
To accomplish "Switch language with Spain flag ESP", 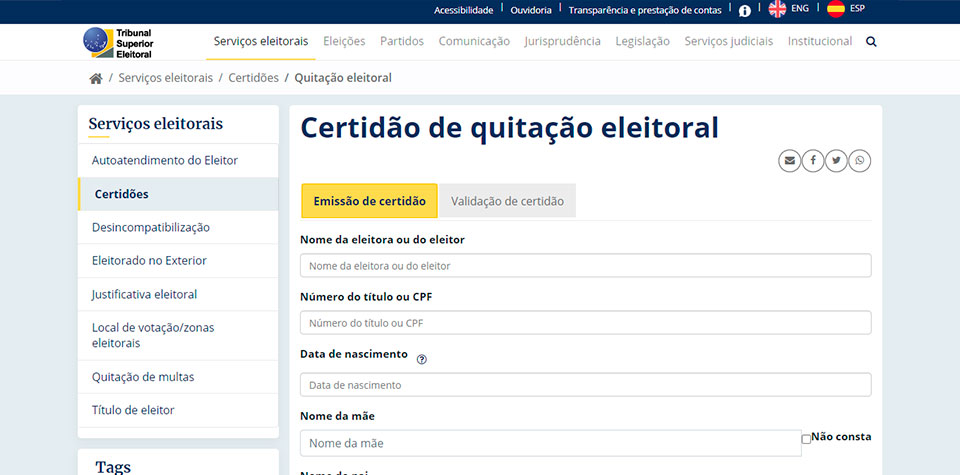I will pyautogui.click(x=846, y=9).
